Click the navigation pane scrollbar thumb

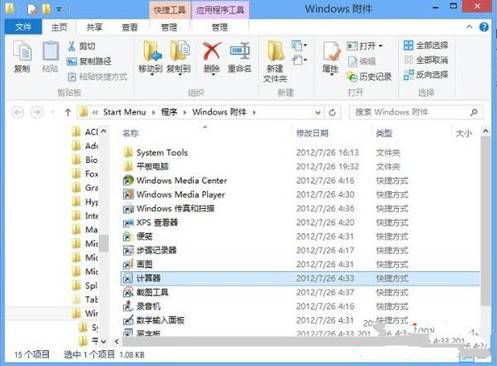pos(104,243)
